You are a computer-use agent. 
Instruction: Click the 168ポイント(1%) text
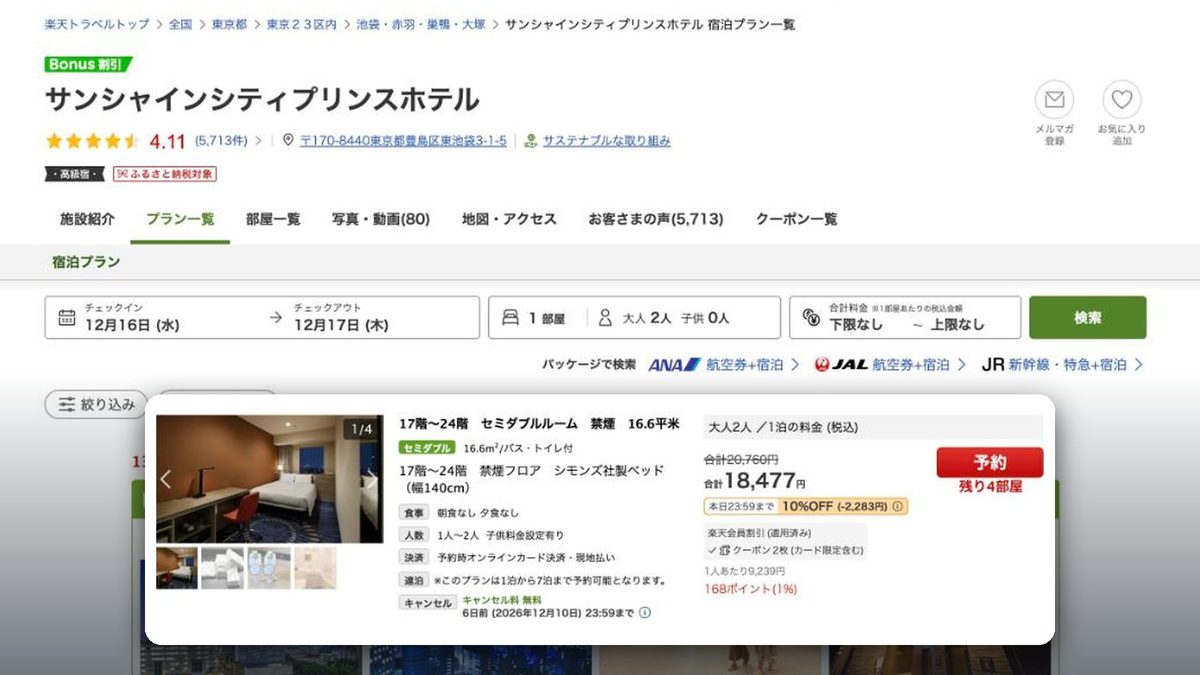coord(751,589)
